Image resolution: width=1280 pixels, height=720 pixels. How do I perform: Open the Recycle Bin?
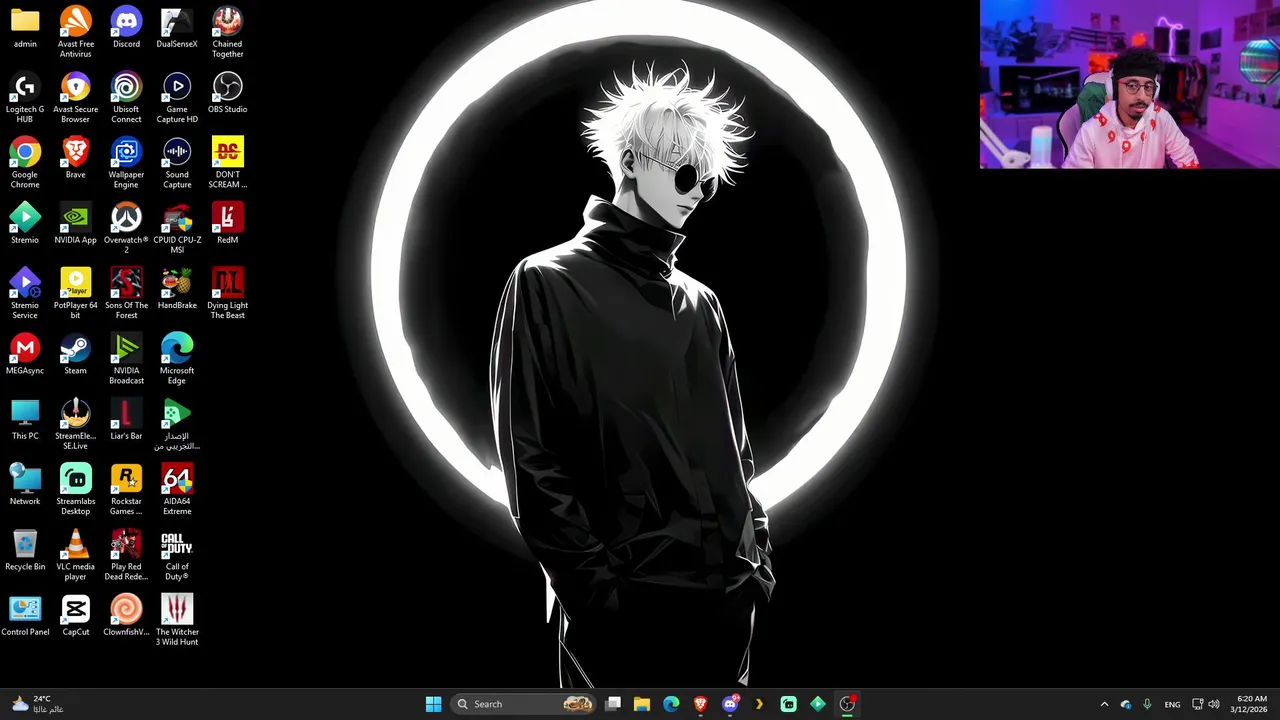tap(25, 550)
